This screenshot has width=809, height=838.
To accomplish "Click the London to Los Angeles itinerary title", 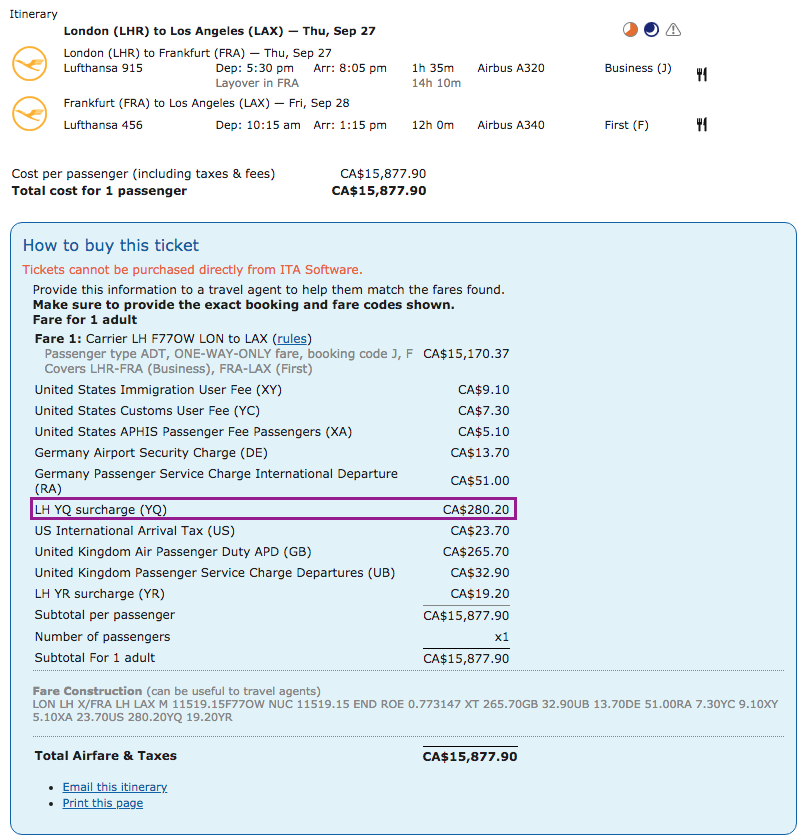I will (220, 31).
